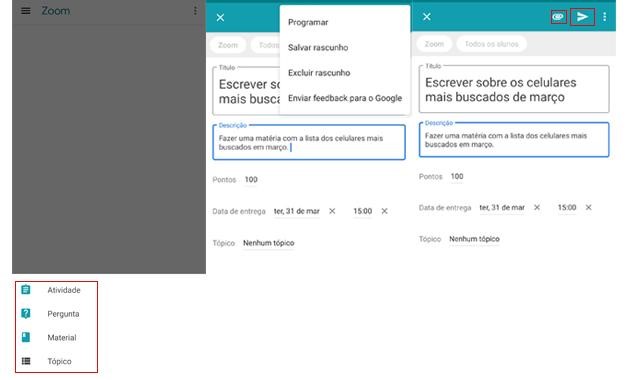Select Programar from the menu
The height and width of the screenshot is (380, 628).
(x=308, y=22)
